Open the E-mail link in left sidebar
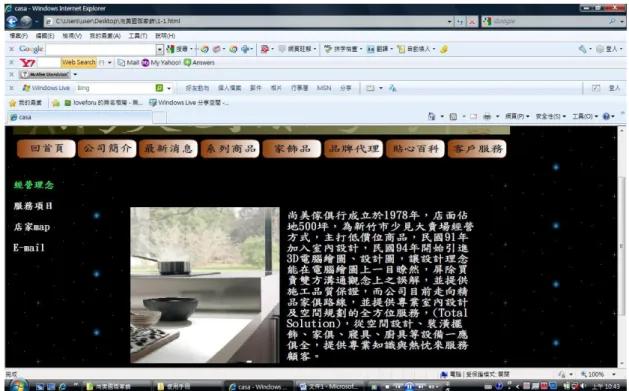Image resolution: width=629 pixels, height=391 pixels. 29,248
